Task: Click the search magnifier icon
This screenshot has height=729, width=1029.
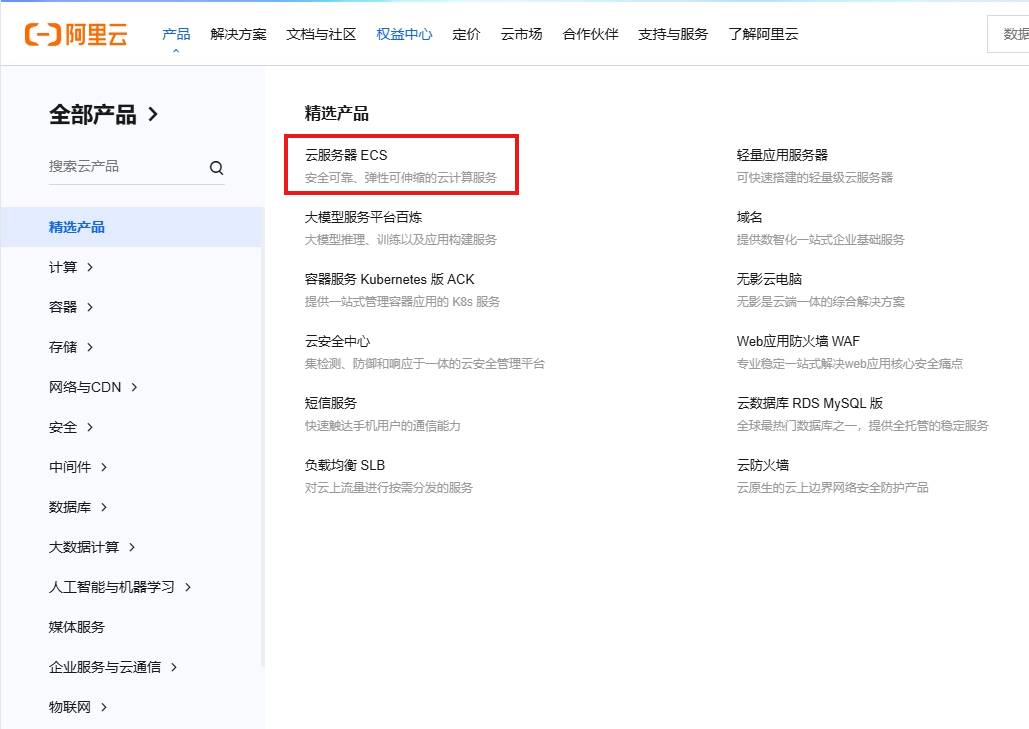Action: [217, 168]
